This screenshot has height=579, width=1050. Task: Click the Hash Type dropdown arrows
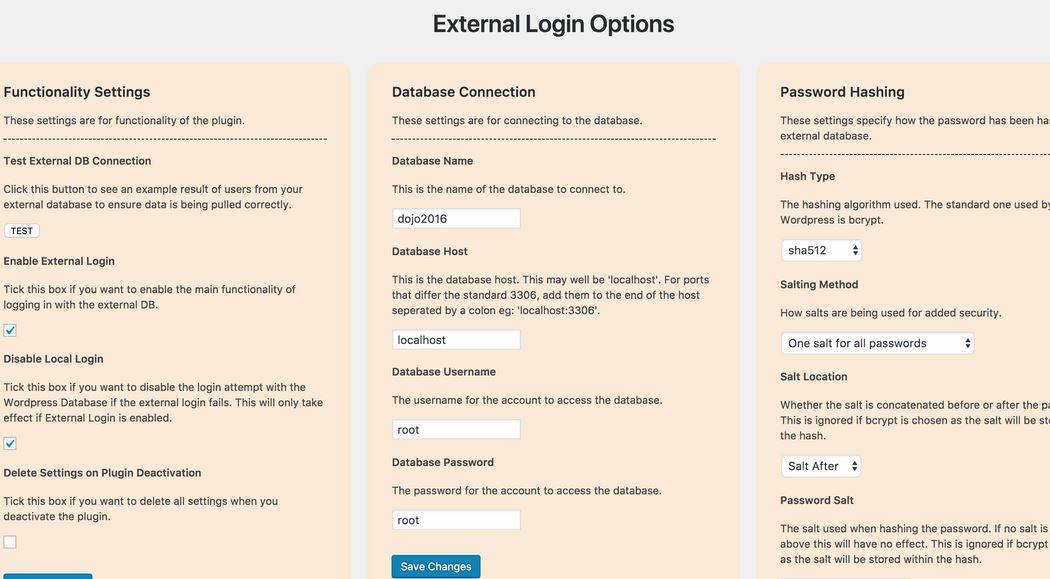click(855, 250)
